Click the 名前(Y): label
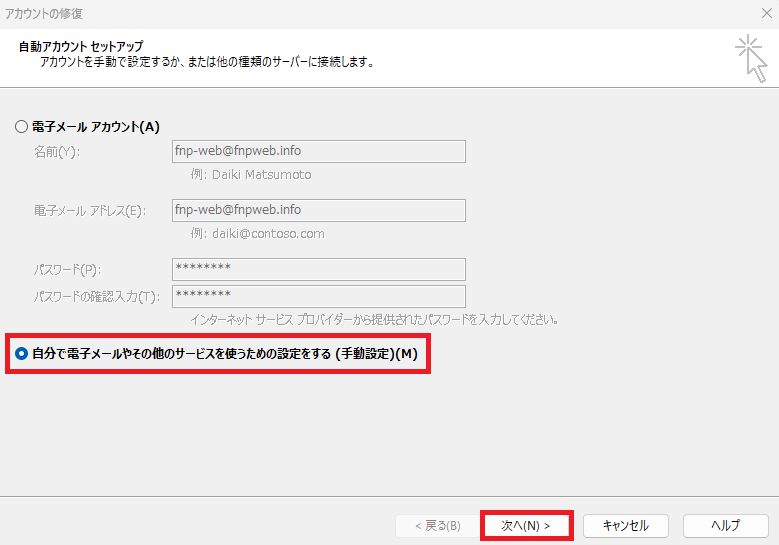This screenshot has height=545, width=779. tap(57, 152)
